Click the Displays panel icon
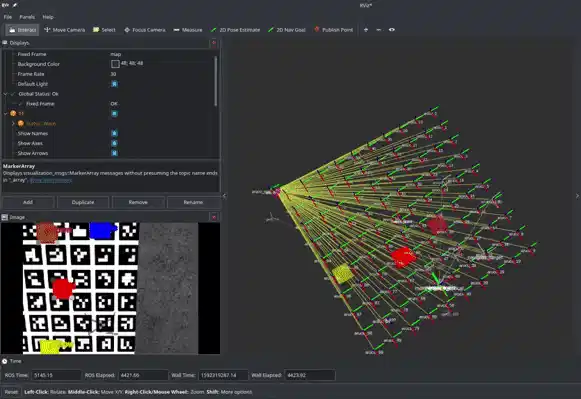The width and height of the screenshot is (581, 399). click(5, 43)
